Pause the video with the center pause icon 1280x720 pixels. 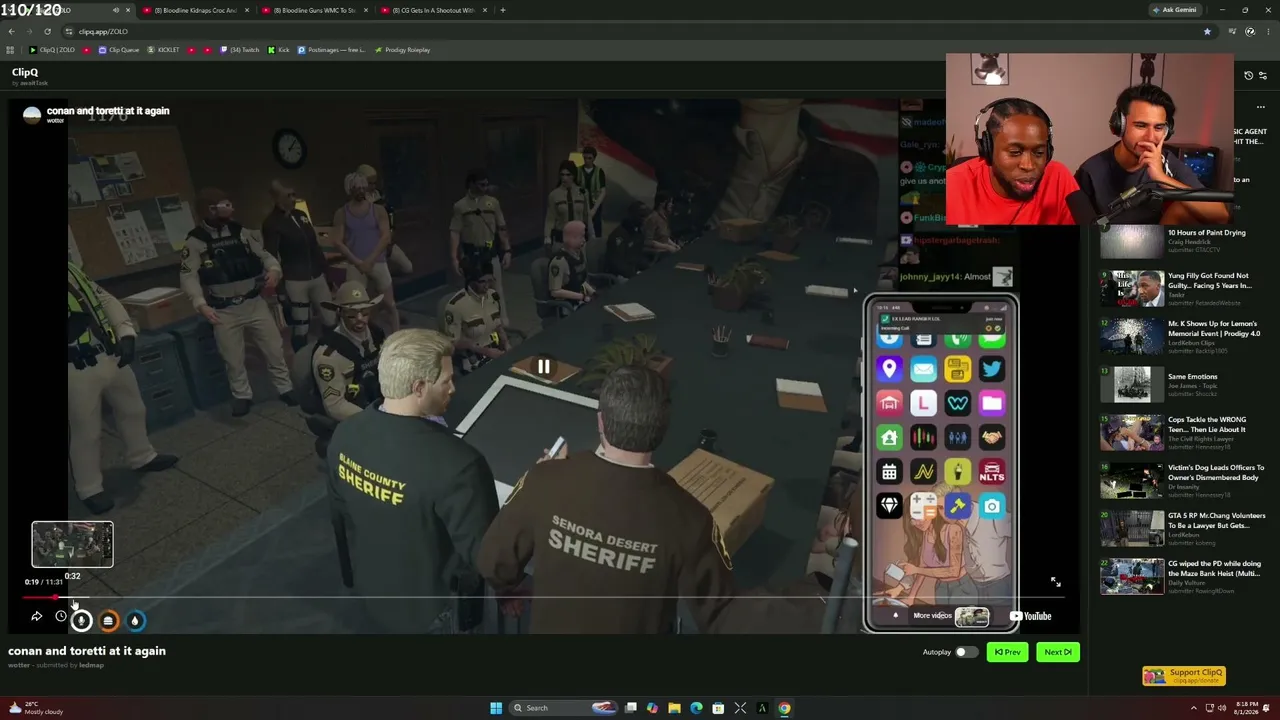click(x=543, y=367)
